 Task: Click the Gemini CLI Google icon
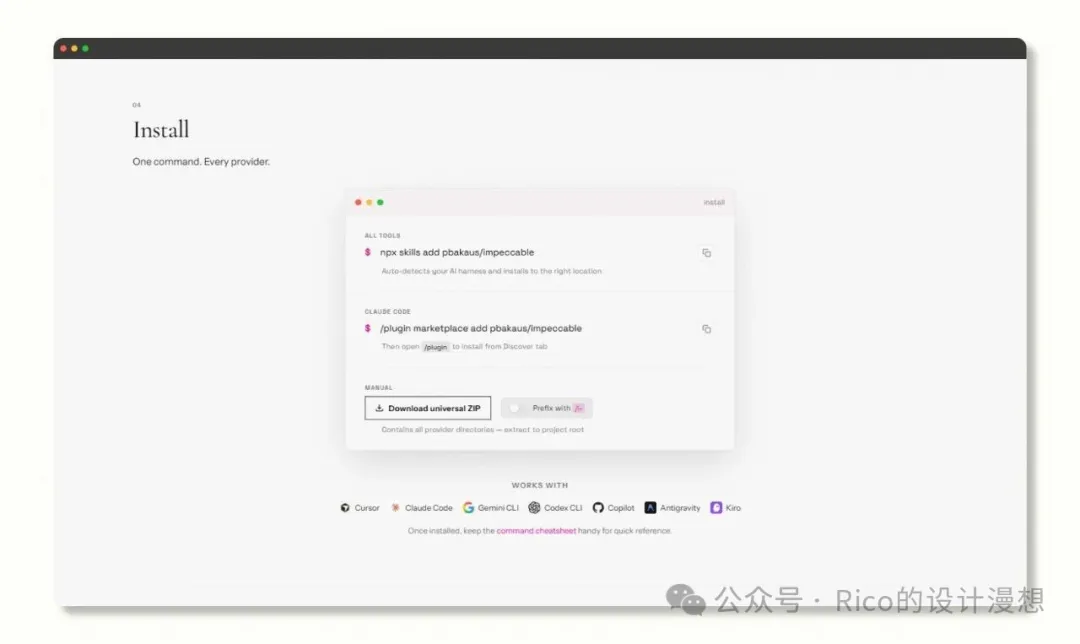[x=468, y=508]
